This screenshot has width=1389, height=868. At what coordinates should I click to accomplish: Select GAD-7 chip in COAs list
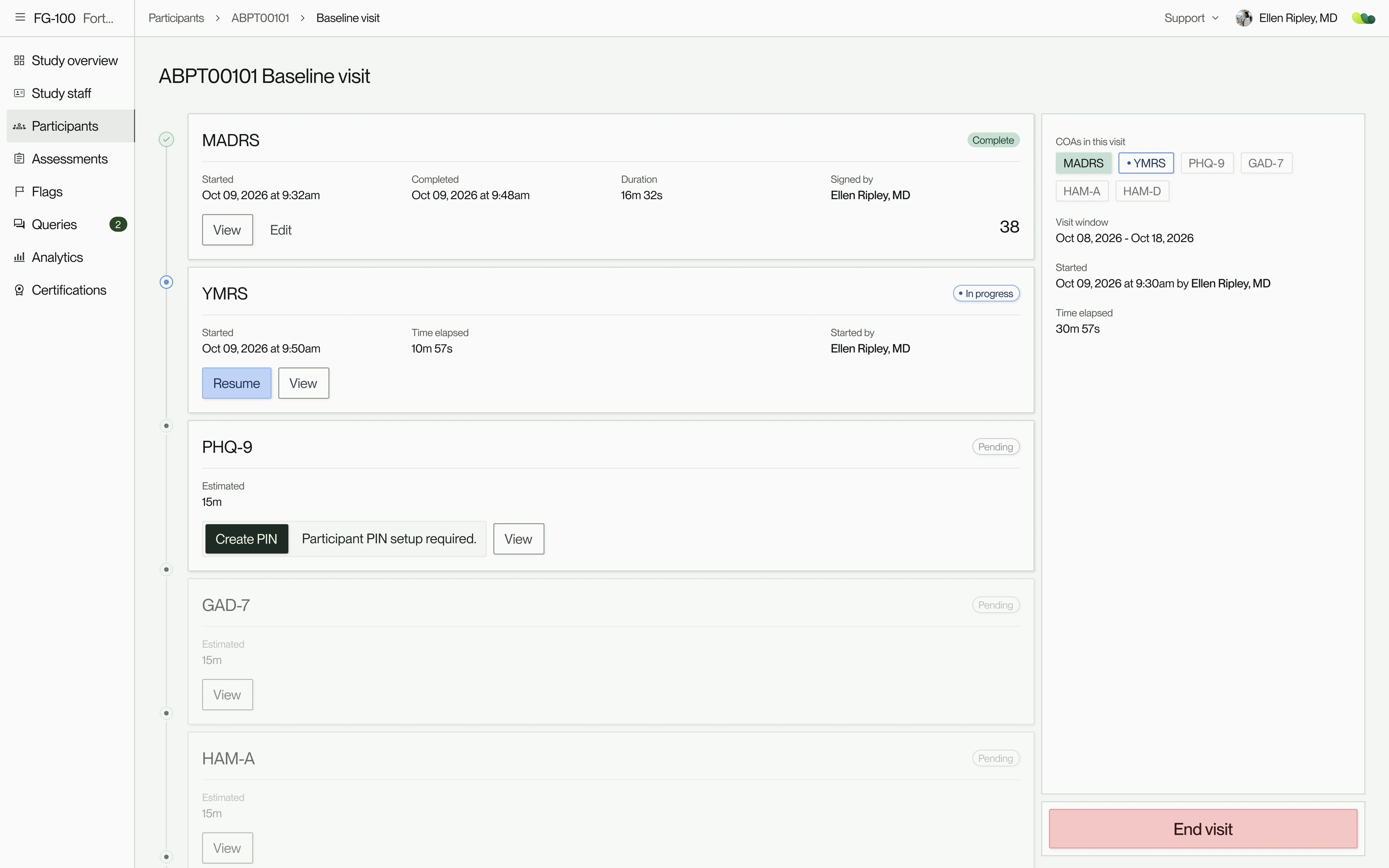point(1266,163)
